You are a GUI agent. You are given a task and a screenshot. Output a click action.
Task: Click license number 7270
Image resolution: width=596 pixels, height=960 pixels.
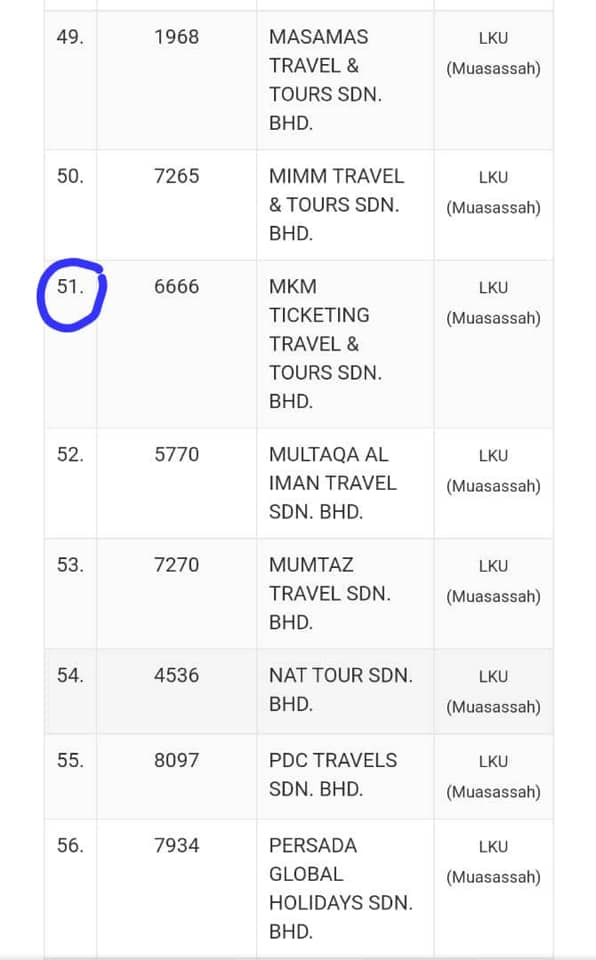176,564
